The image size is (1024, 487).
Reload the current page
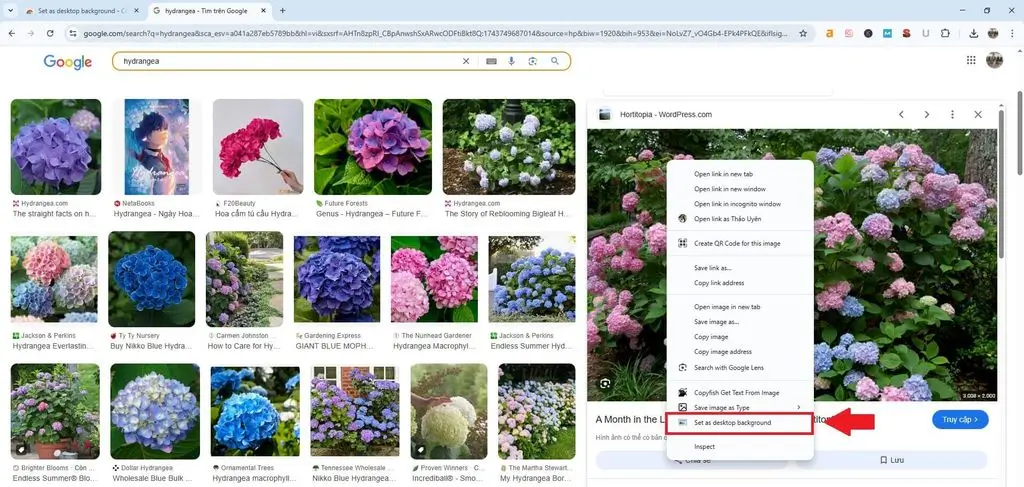tap(50, 33)
